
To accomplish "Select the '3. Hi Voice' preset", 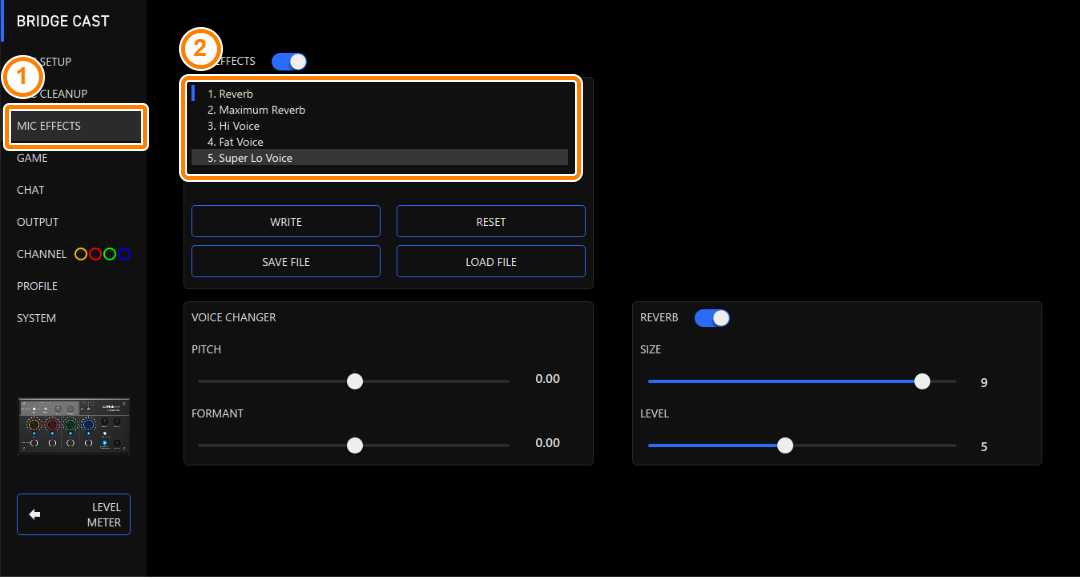I will pos(380,126).
